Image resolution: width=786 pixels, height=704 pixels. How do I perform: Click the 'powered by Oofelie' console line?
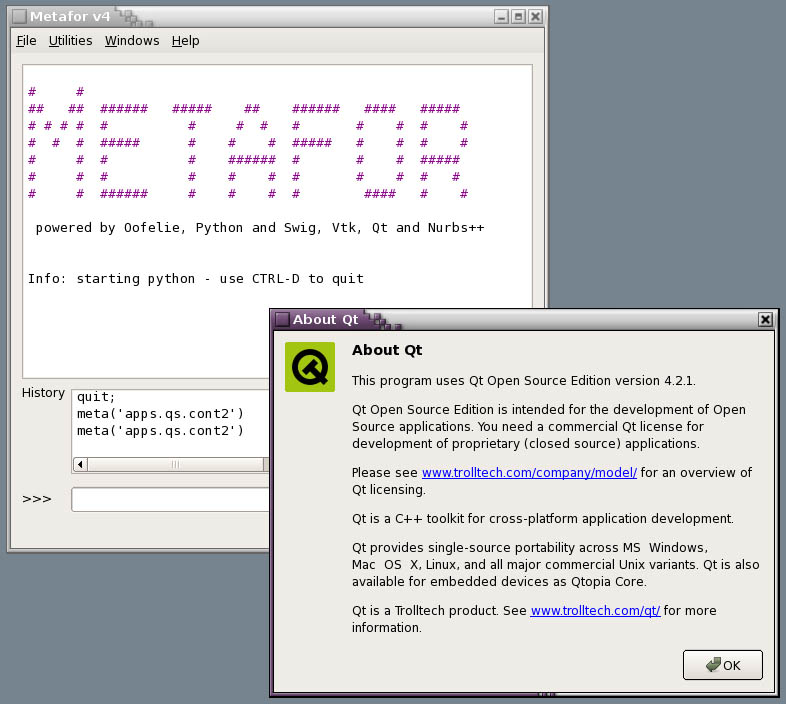[260, 228]
